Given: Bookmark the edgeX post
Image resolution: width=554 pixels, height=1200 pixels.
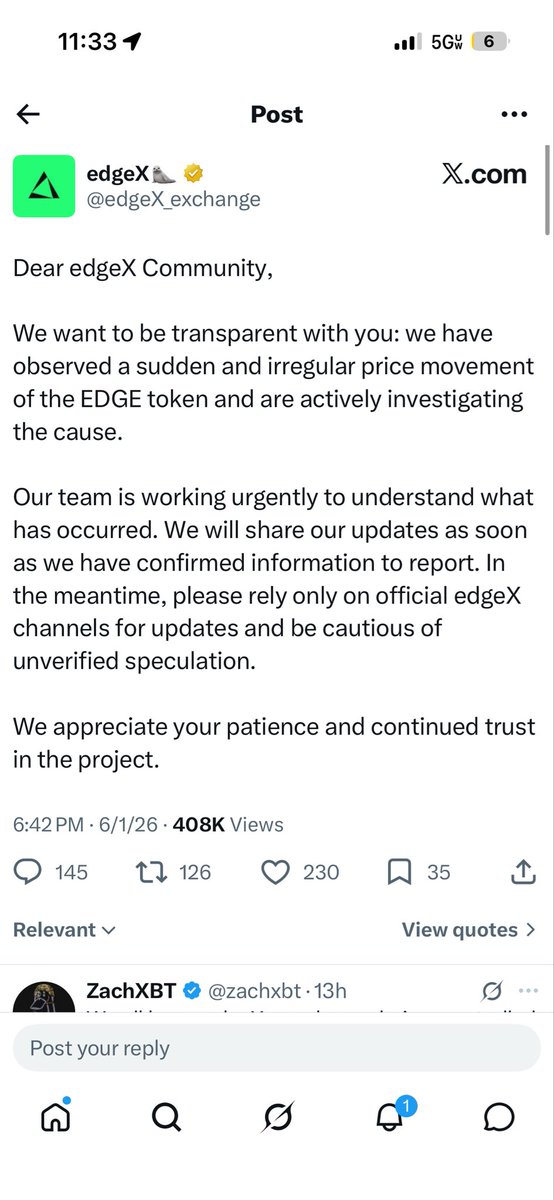Looking at the screenshot, I should [x=399, y=873].
